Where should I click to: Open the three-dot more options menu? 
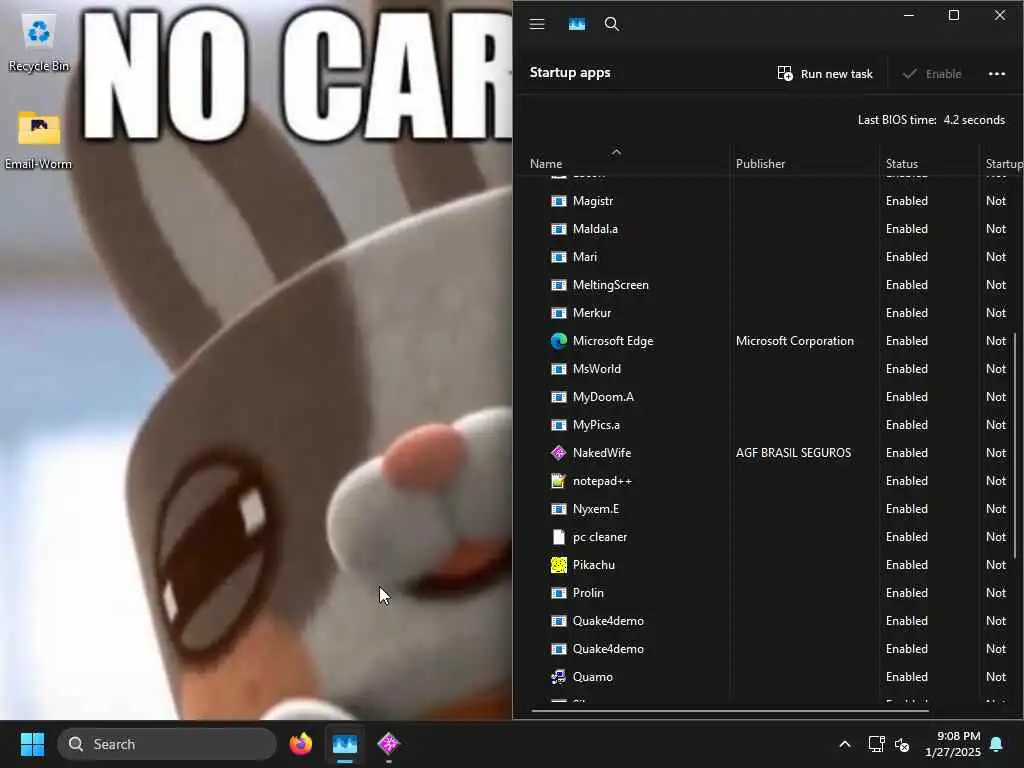point(997,74)
